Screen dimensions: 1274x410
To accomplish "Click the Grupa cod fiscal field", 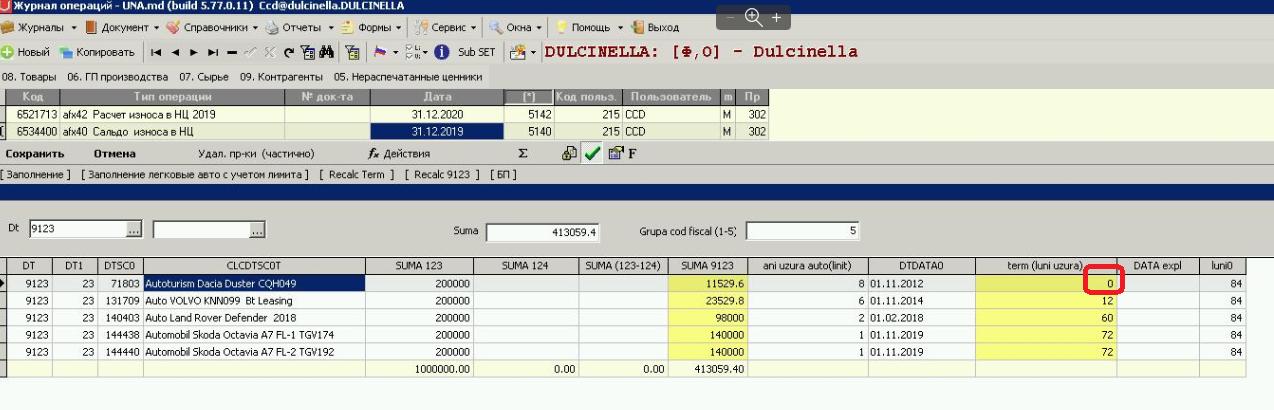I will (802, 231).
